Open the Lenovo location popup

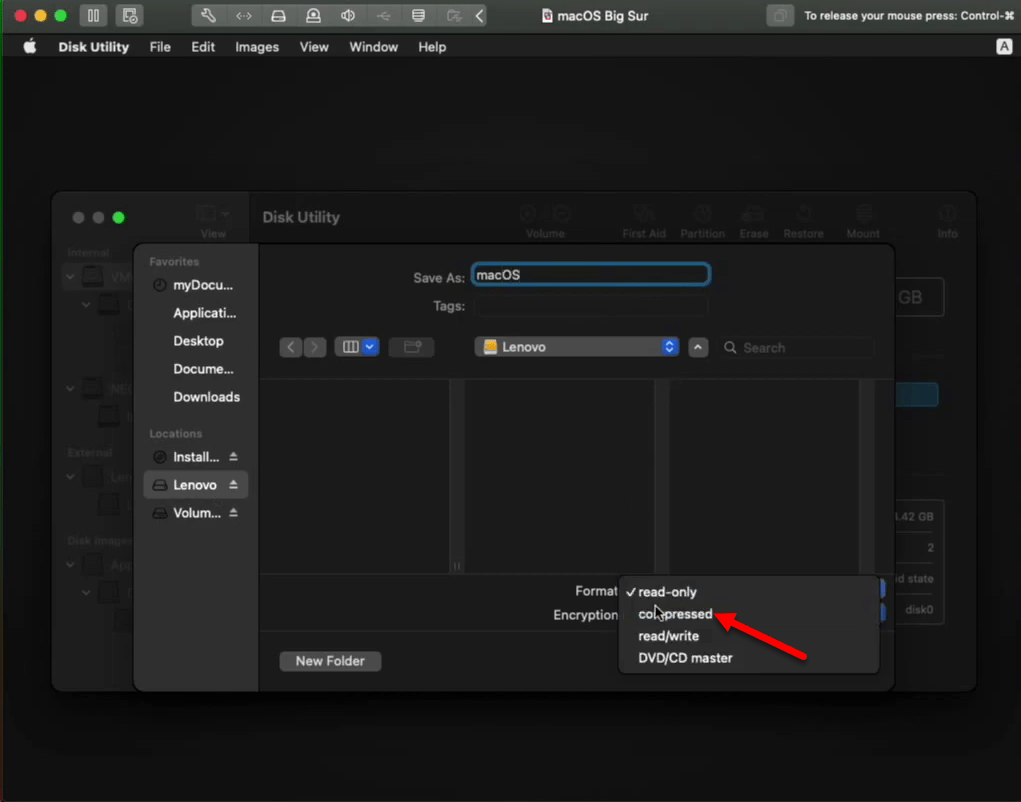click(x=577, y=347)
